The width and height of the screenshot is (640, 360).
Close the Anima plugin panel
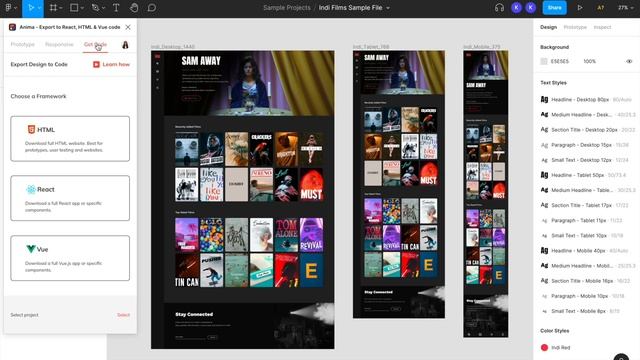[128, 27]
